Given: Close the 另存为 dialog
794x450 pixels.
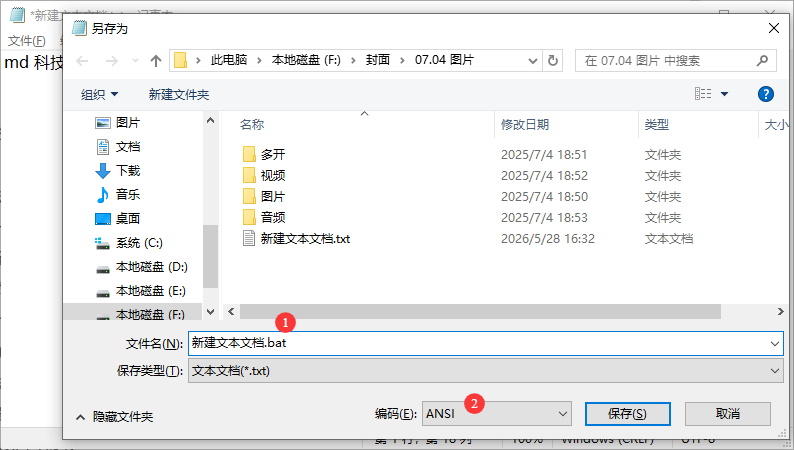Looking at the screenshot, I should click(774, 28).
